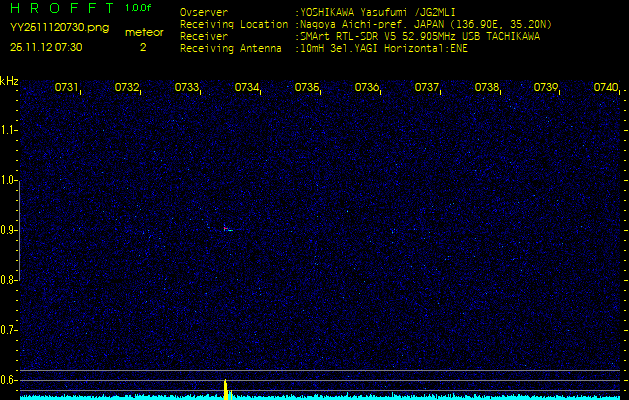This screenshot has width=629, height=400.
Task: Select the 0731 time marker
Action: coord(67,88)
